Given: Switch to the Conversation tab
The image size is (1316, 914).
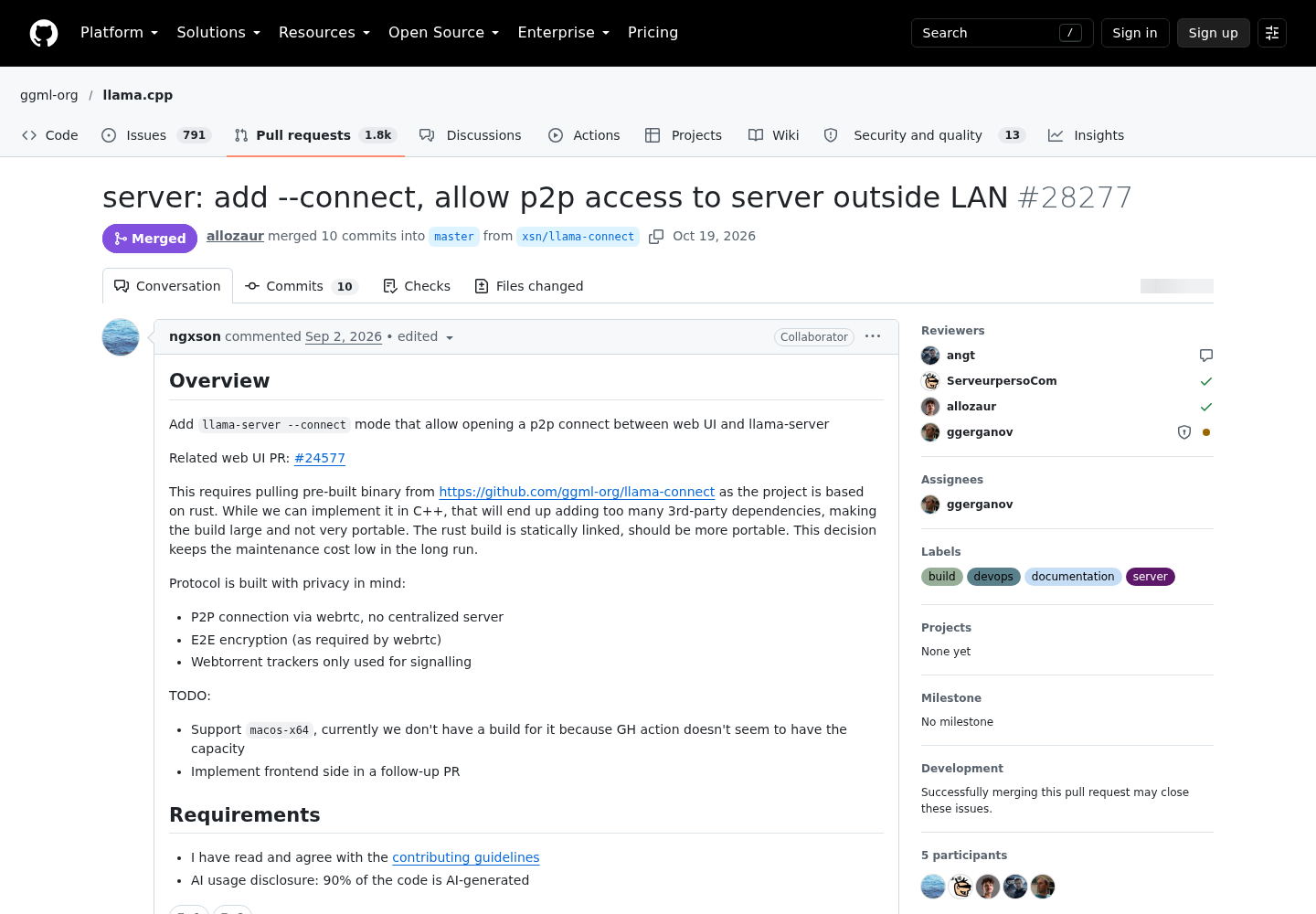Looking at the screenshot, I should [x=167, y=286].
